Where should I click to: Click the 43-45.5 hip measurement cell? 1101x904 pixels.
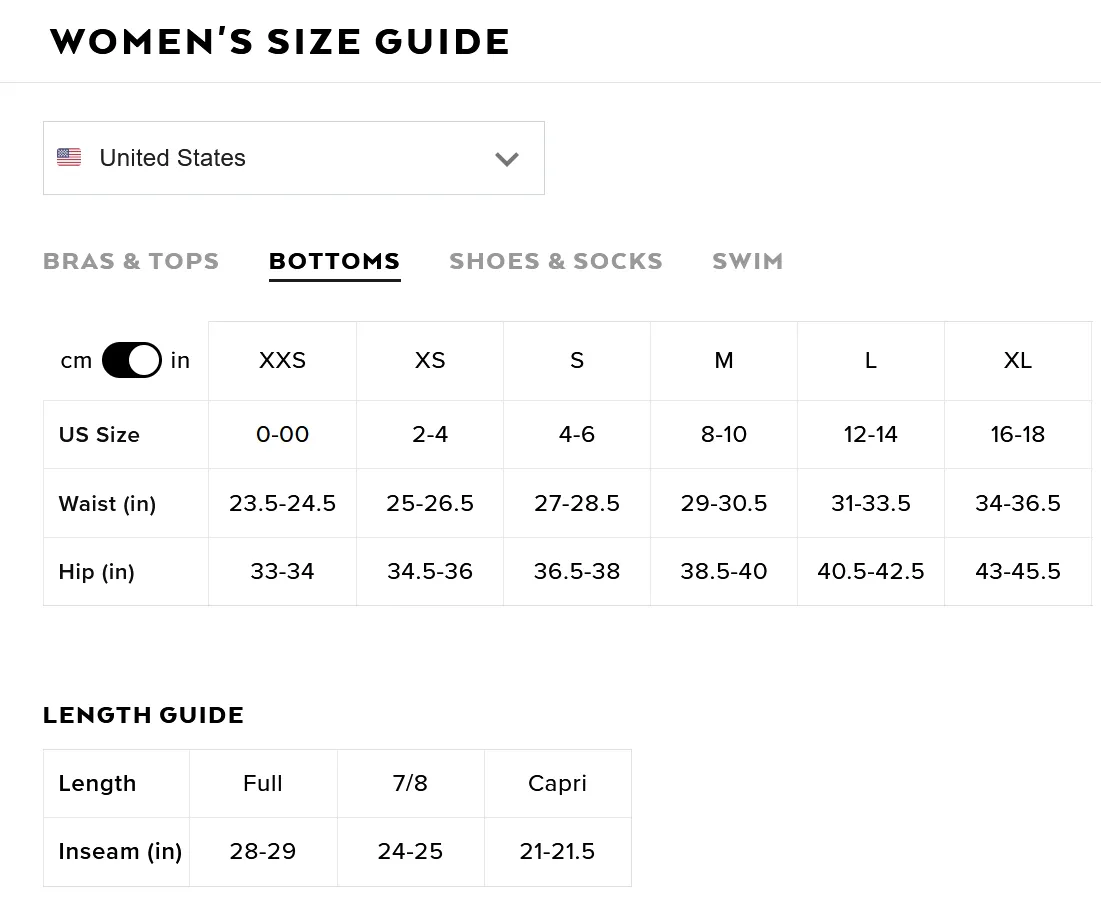point(1017,571)
